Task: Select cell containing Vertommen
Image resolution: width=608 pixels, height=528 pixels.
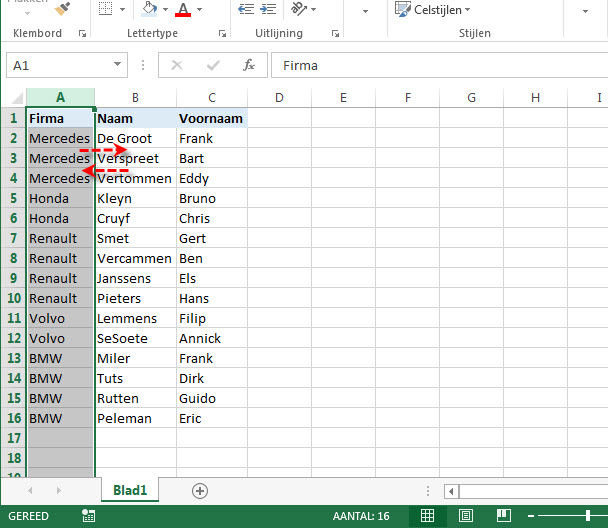Action: click(136, 178)
